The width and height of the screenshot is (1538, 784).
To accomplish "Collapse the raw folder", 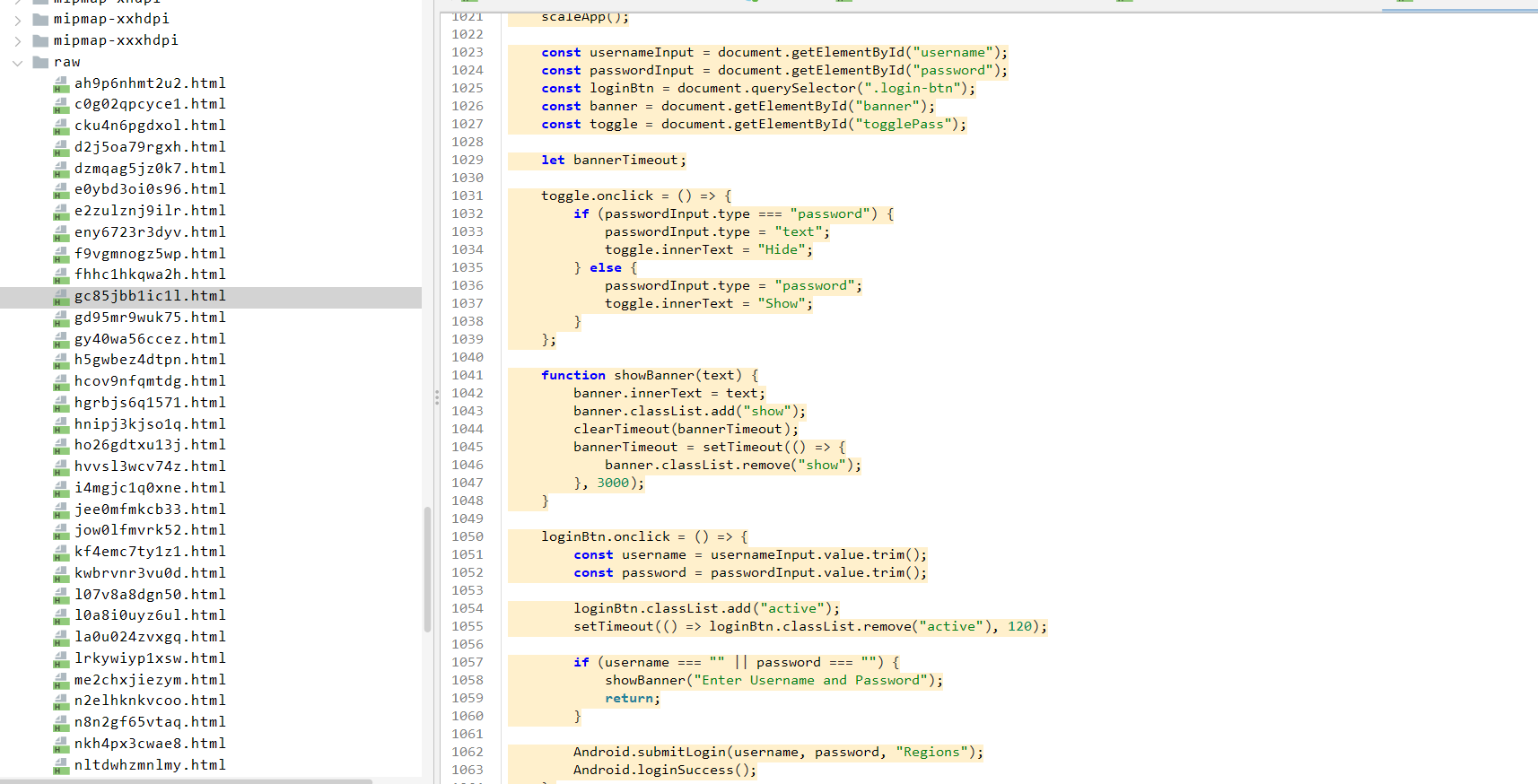I will click(18, 62).
